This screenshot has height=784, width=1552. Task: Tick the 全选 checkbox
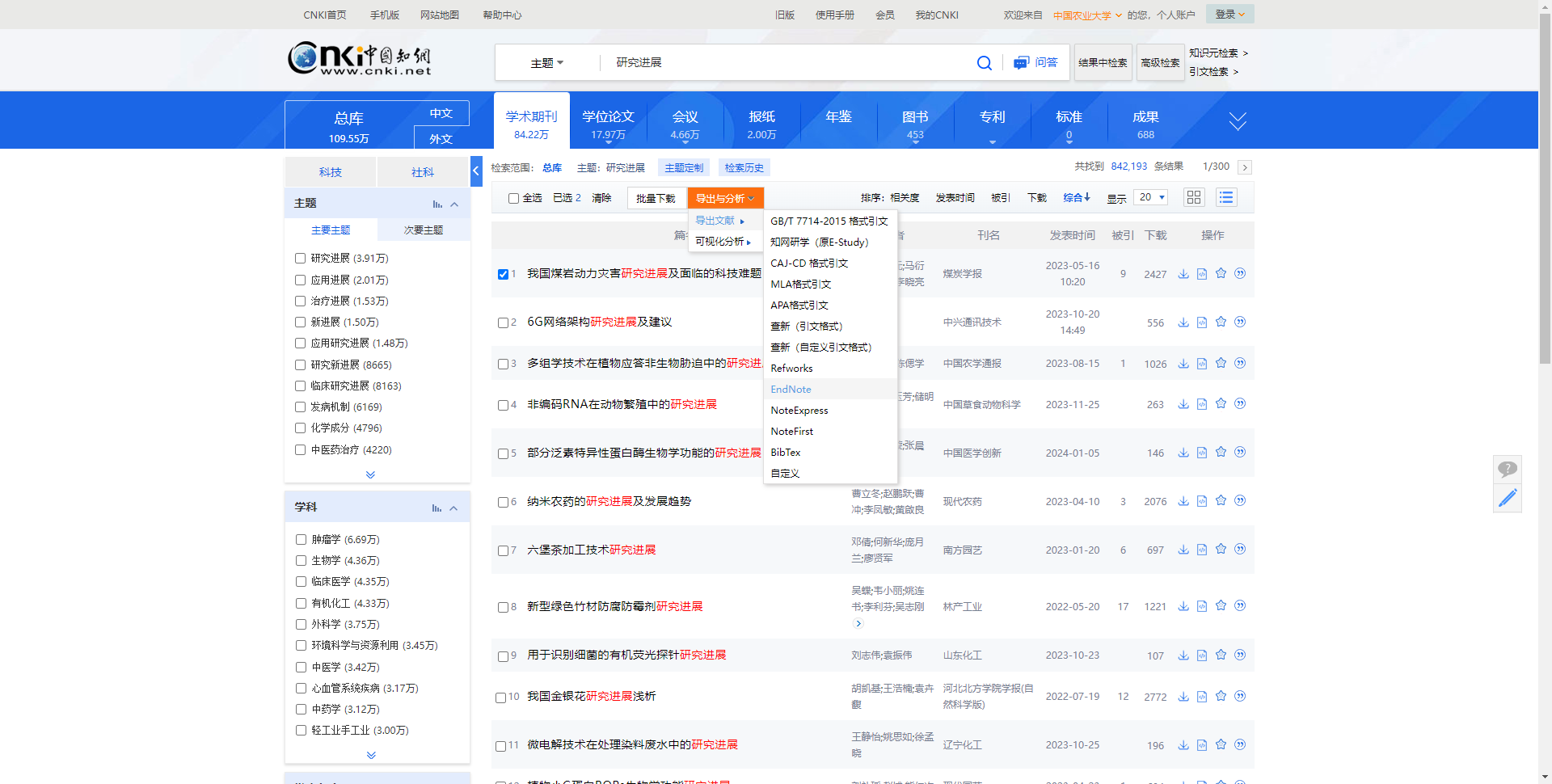tap(513, 198)
